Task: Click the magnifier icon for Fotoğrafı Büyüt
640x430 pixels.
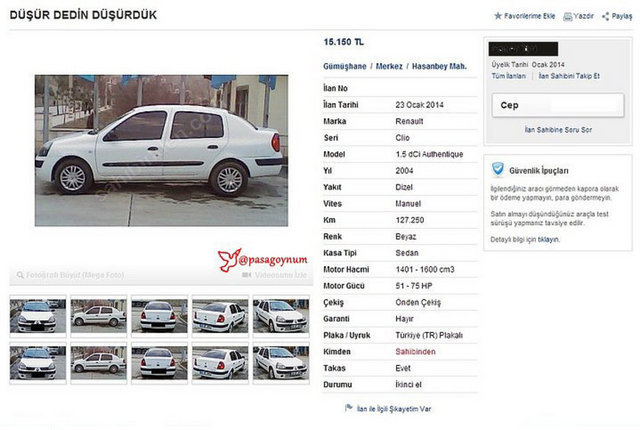Action: click(x=20, y=275)
